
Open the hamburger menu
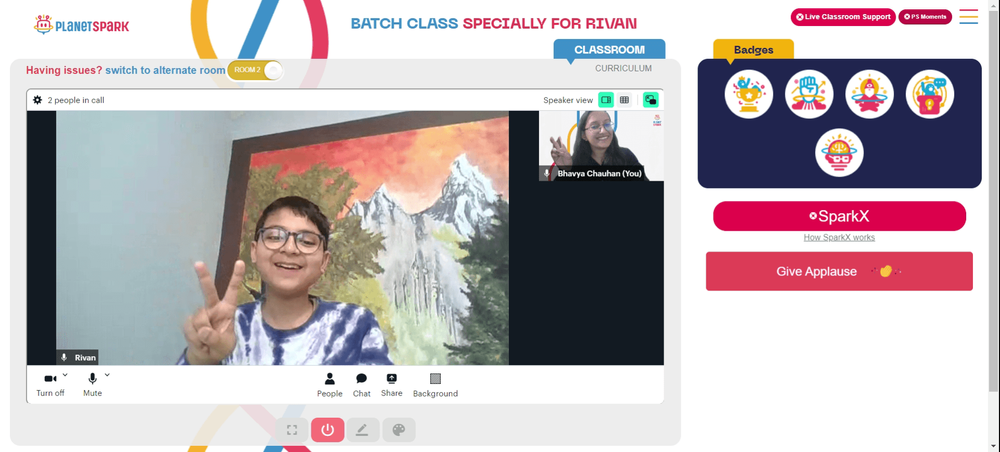969,17
